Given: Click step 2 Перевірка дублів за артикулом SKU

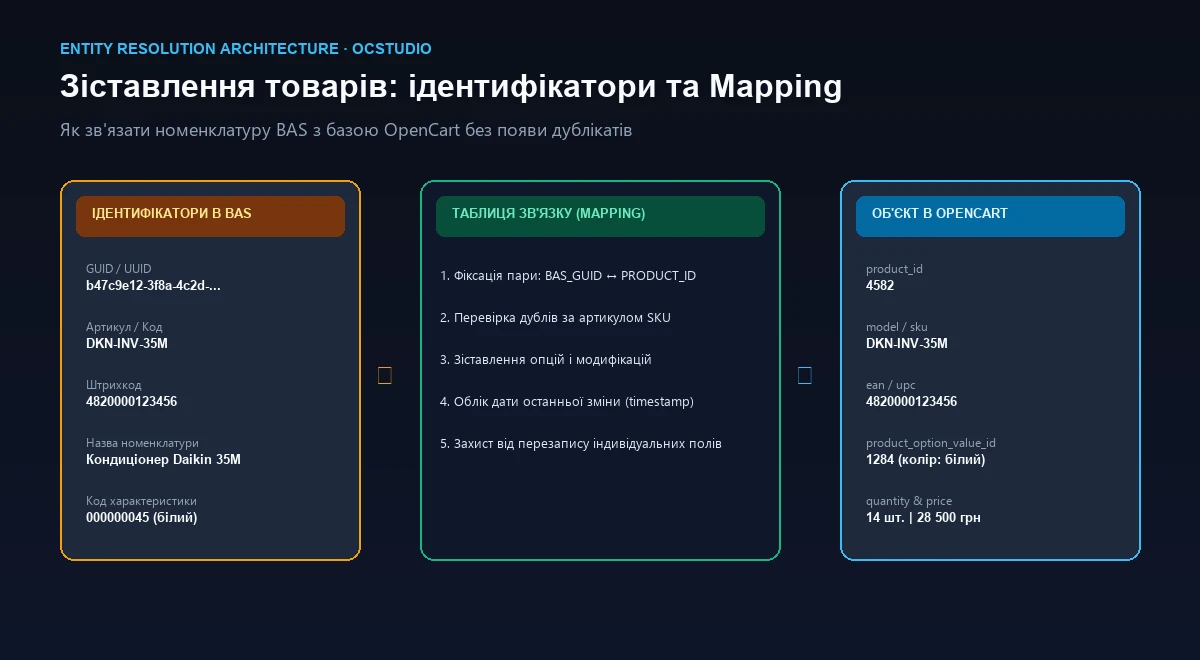Looking at the screenshot, I should (x=555, y=317).
